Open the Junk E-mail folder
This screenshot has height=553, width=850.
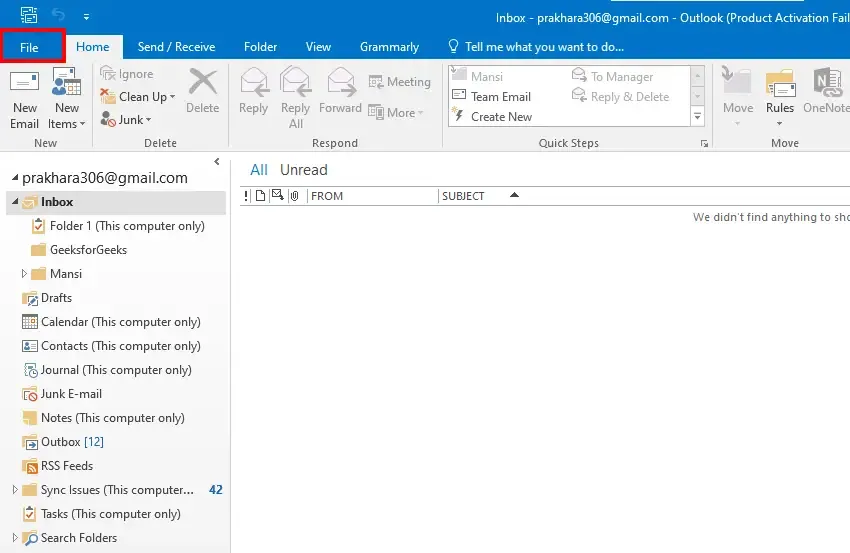click(x=62, y=394)
